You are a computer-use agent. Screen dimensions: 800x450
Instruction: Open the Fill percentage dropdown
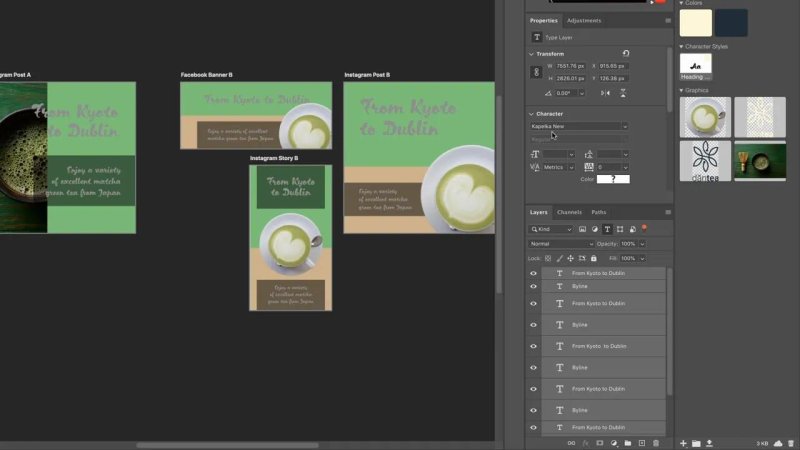click(642, 258)
